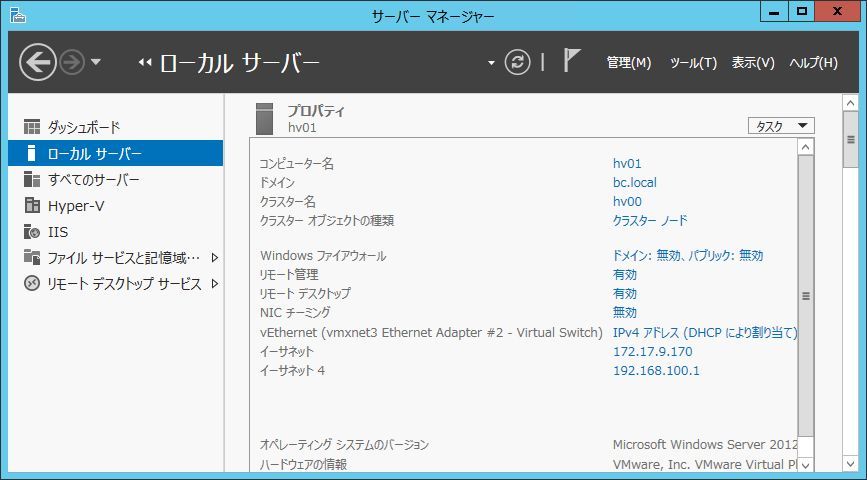867x480 pixels.
Task: Click the forward navigation arrow
Action: [72, 62]
